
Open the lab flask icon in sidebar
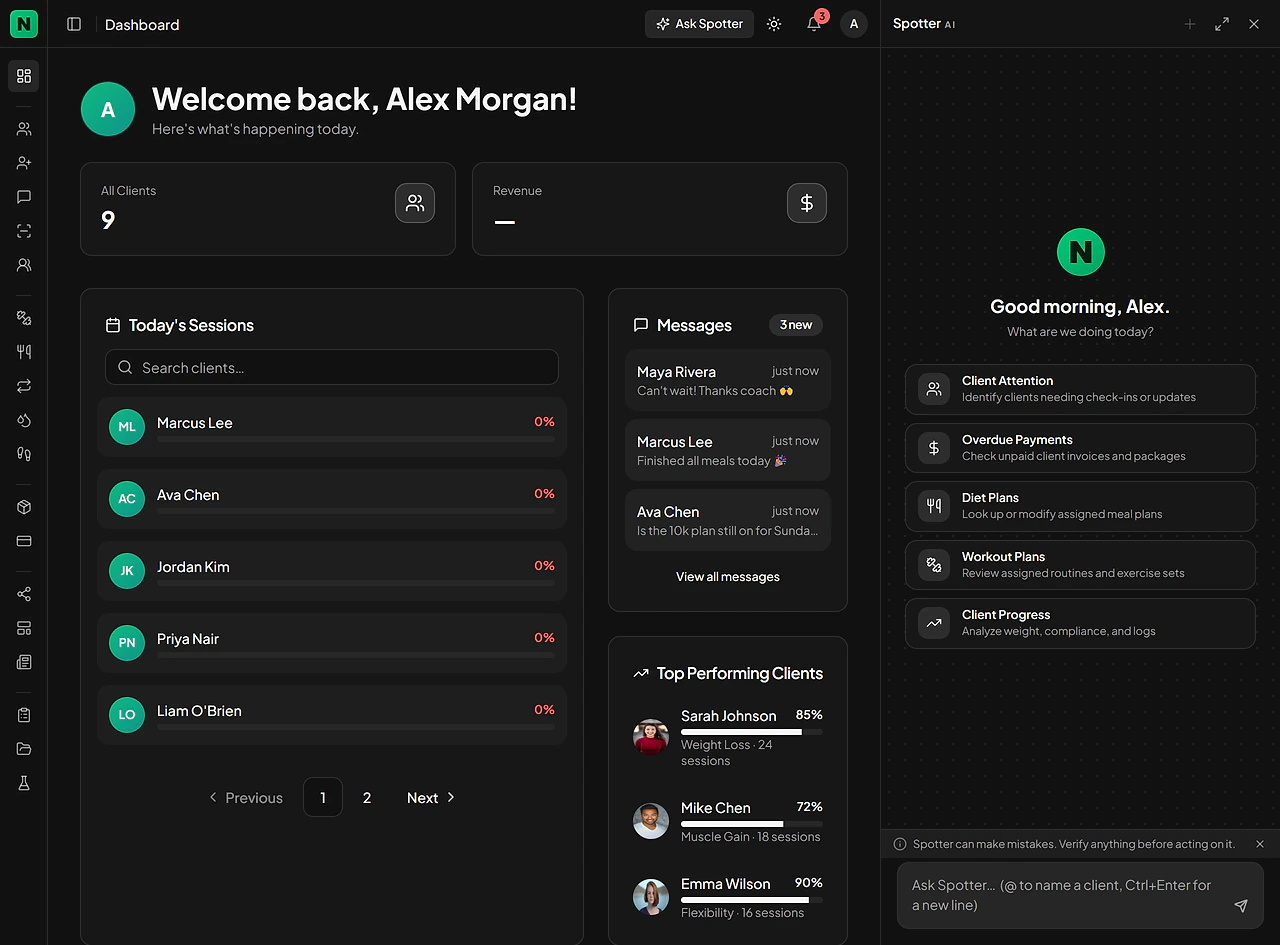point(24,783)
